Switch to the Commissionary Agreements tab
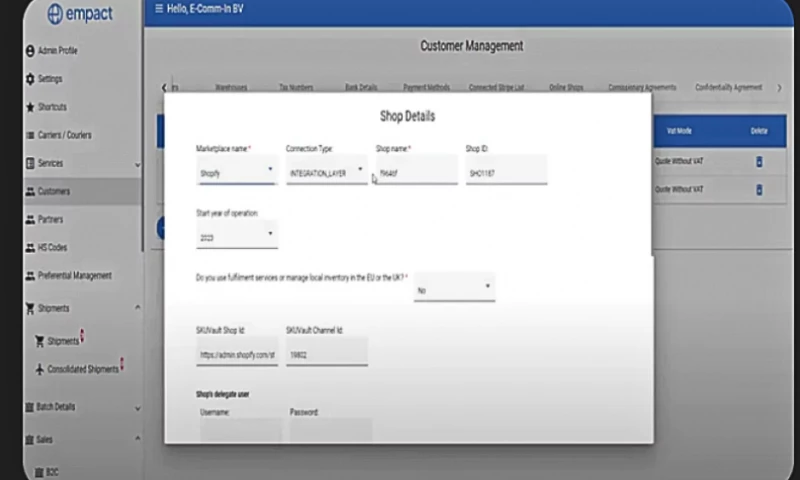This screenshot has width=800, height=480. (642, 87)
